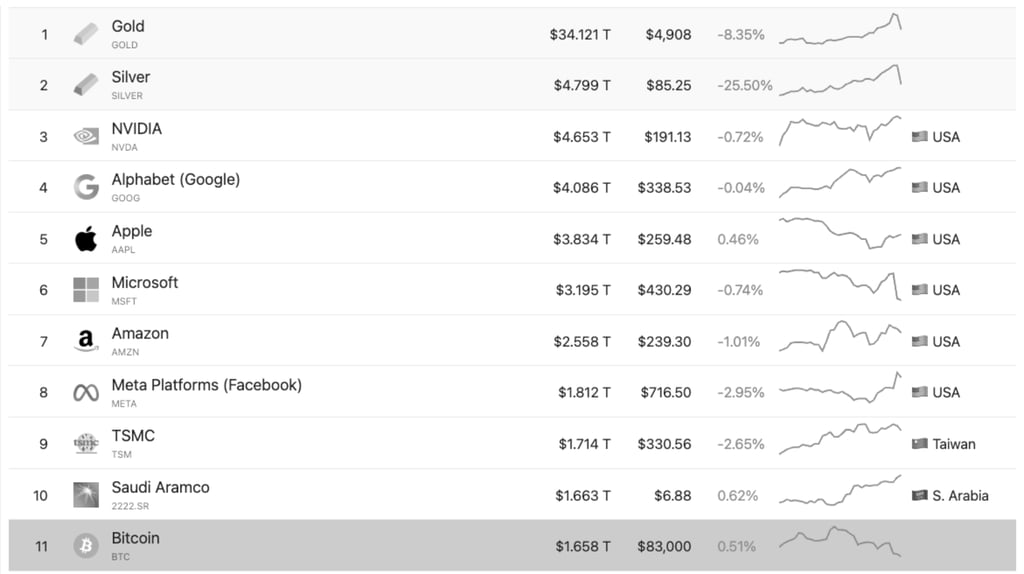Click the Microsoft sparkline price chart
The height and width of the screenshot is (574, 1024).
click(840, 284)
